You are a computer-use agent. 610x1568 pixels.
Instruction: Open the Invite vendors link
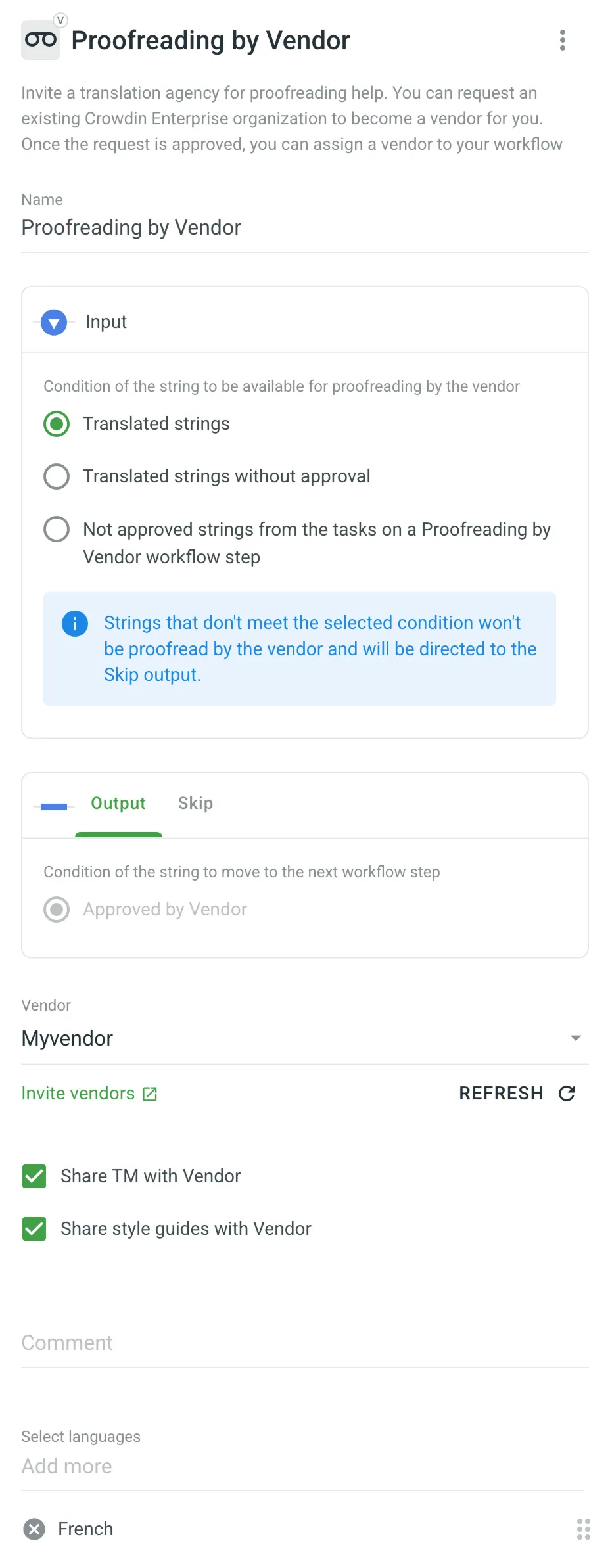point(77,1093)
